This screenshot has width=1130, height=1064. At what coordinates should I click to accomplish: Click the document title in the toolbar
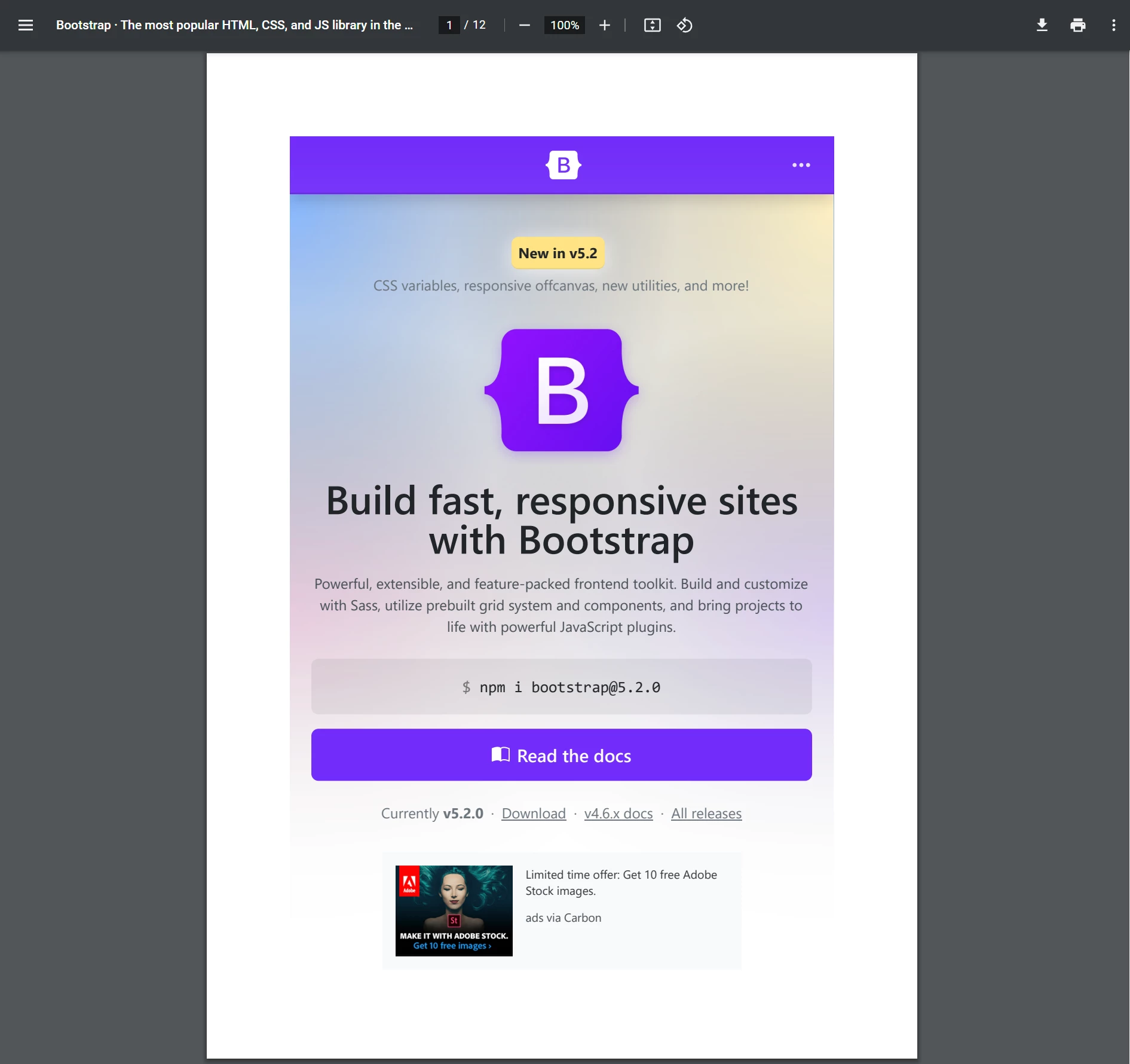click(234, 25)
